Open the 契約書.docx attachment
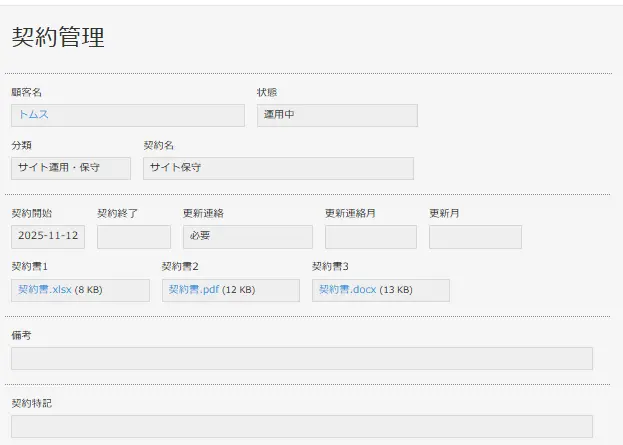The height and width of the screenshot is (445, 623). (347, 290)
